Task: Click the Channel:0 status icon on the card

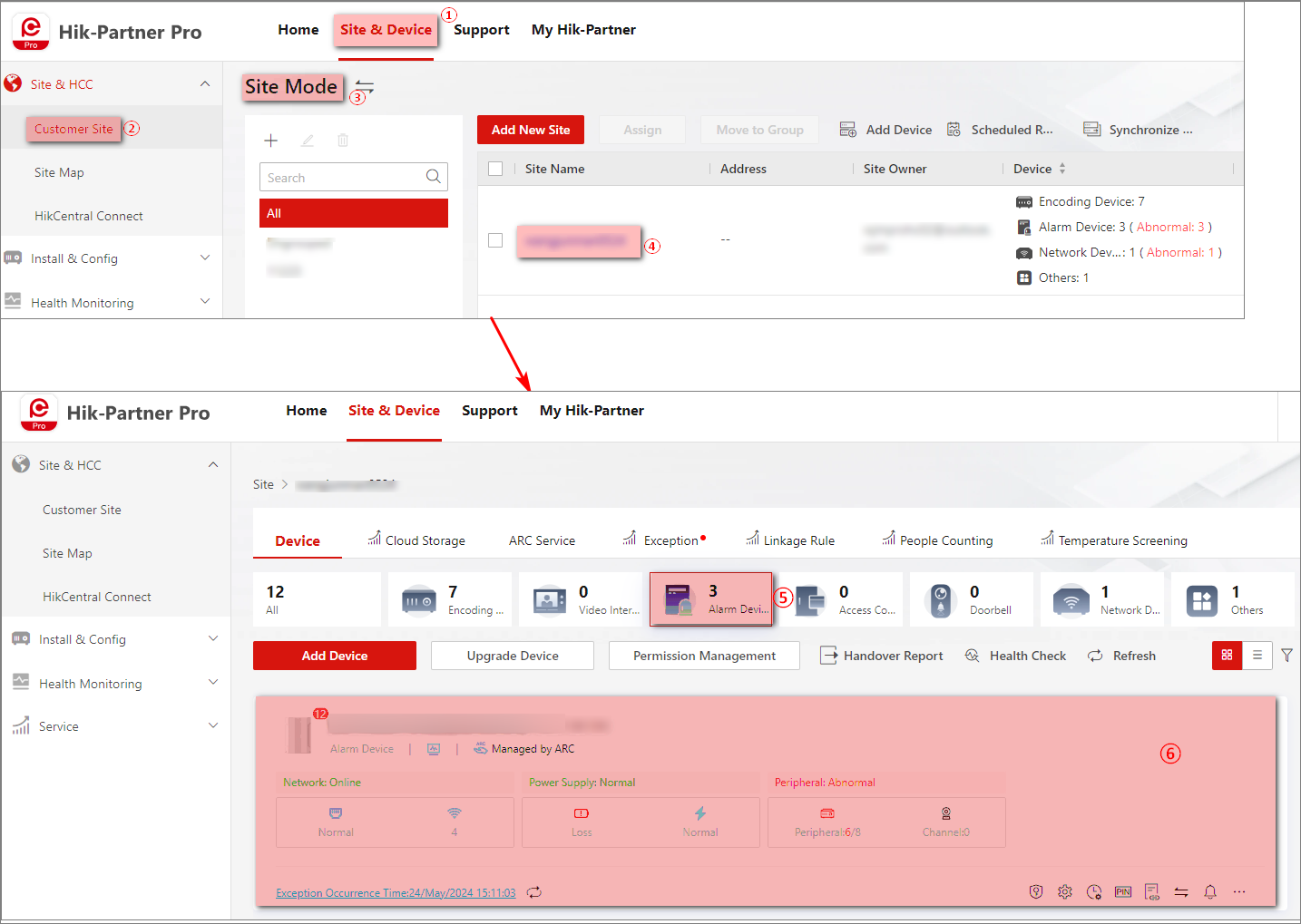Action: [946, 813]
